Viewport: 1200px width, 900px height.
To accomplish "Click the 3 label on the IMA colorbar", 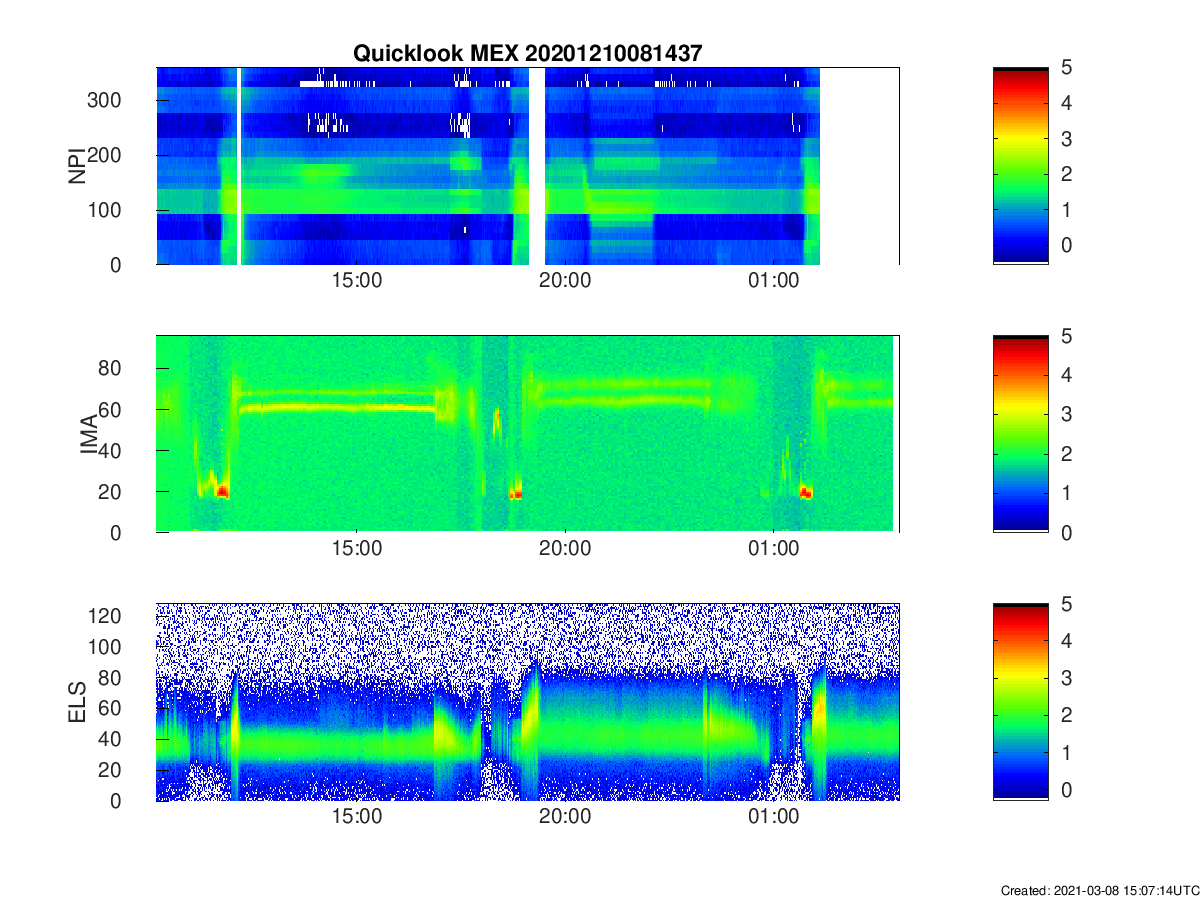I will click(x=1066, y=414).
